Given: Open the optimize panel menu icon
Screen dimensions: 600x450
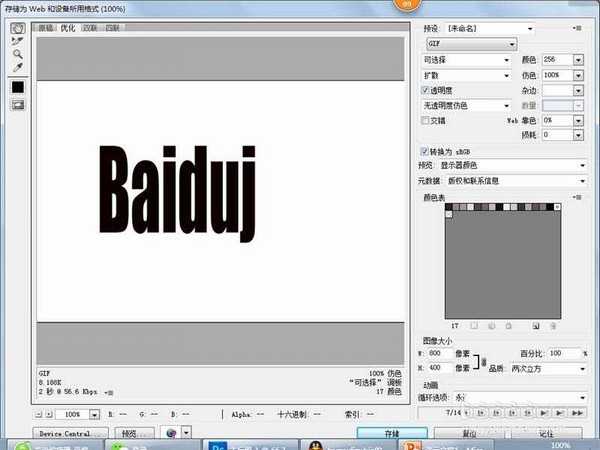Looking at the screenshot, I should click(577, 28).
